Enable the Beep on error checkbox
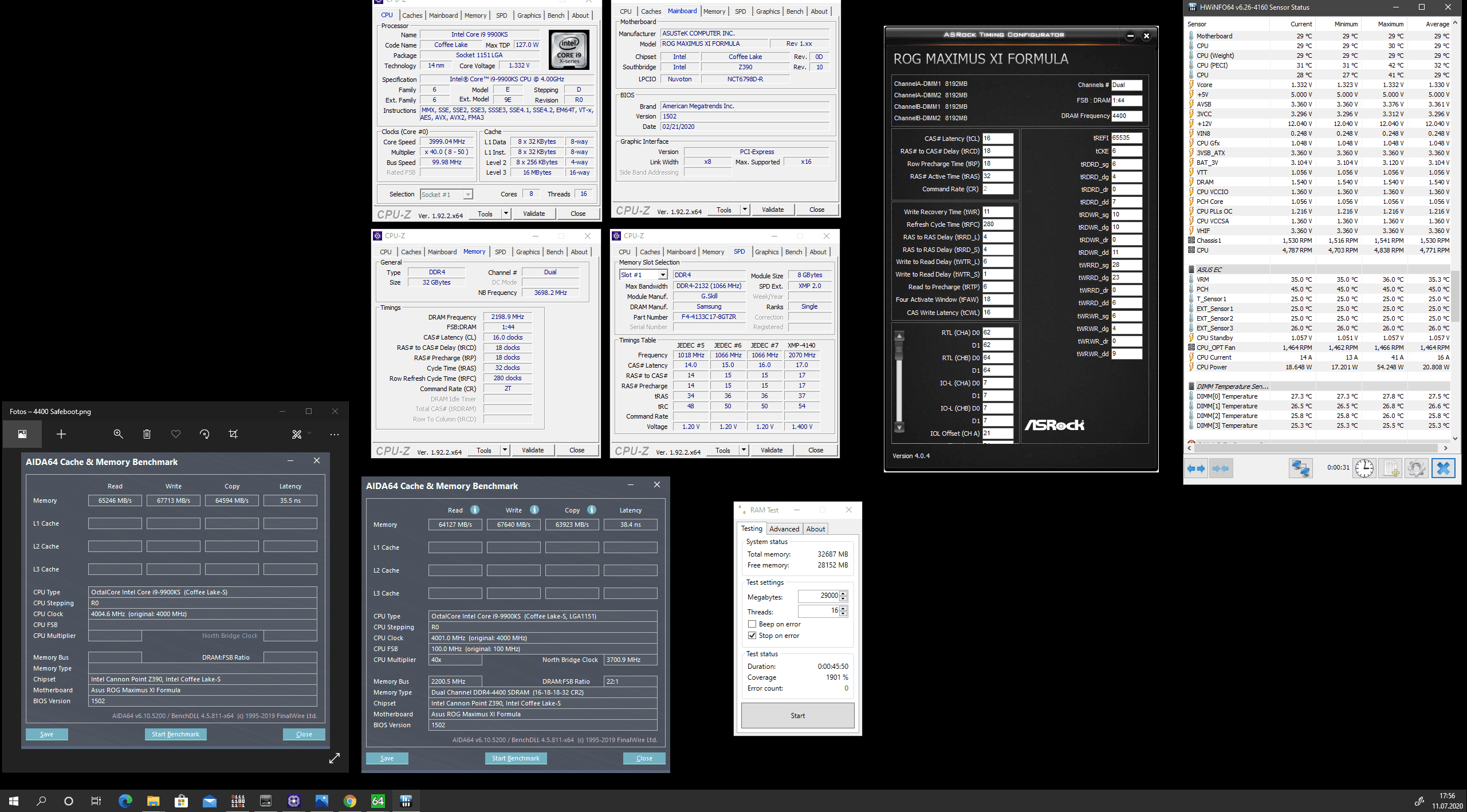This screenshot has width=1467, height=812. [x=752, y=624]
